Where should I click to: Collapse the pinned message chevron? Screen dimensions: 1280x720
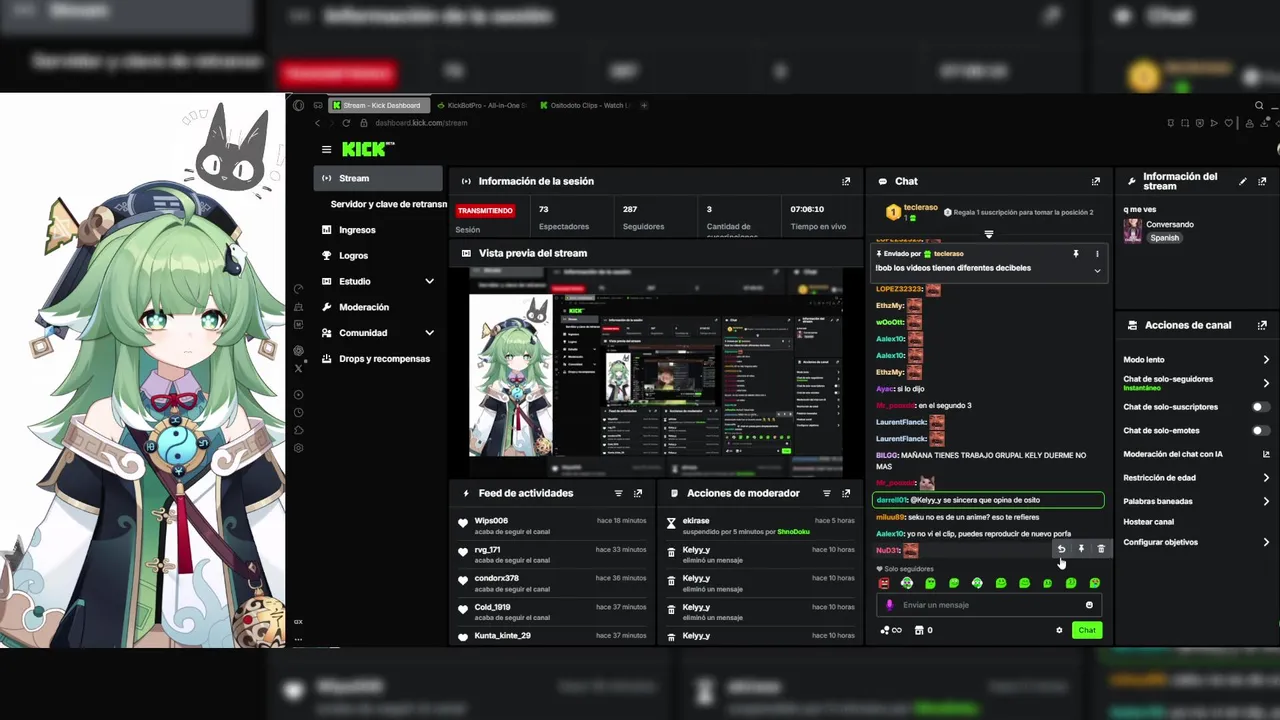1097,271
